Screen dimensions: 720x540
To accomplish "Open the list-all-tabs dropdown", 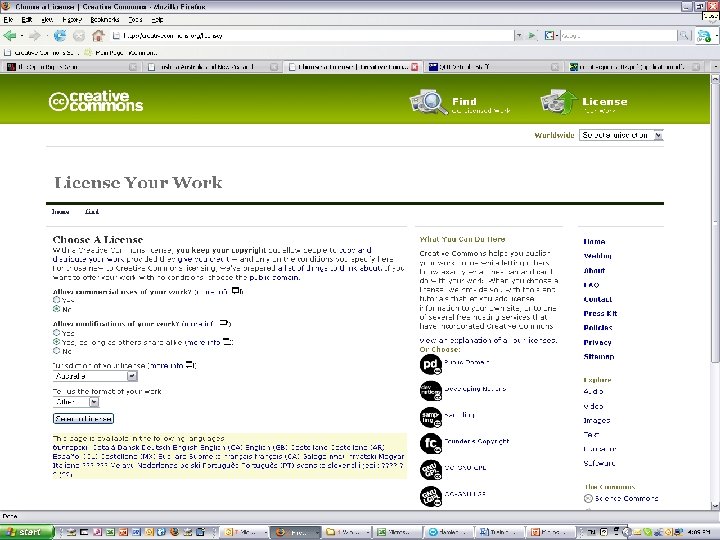I will (x=715, y=67).
